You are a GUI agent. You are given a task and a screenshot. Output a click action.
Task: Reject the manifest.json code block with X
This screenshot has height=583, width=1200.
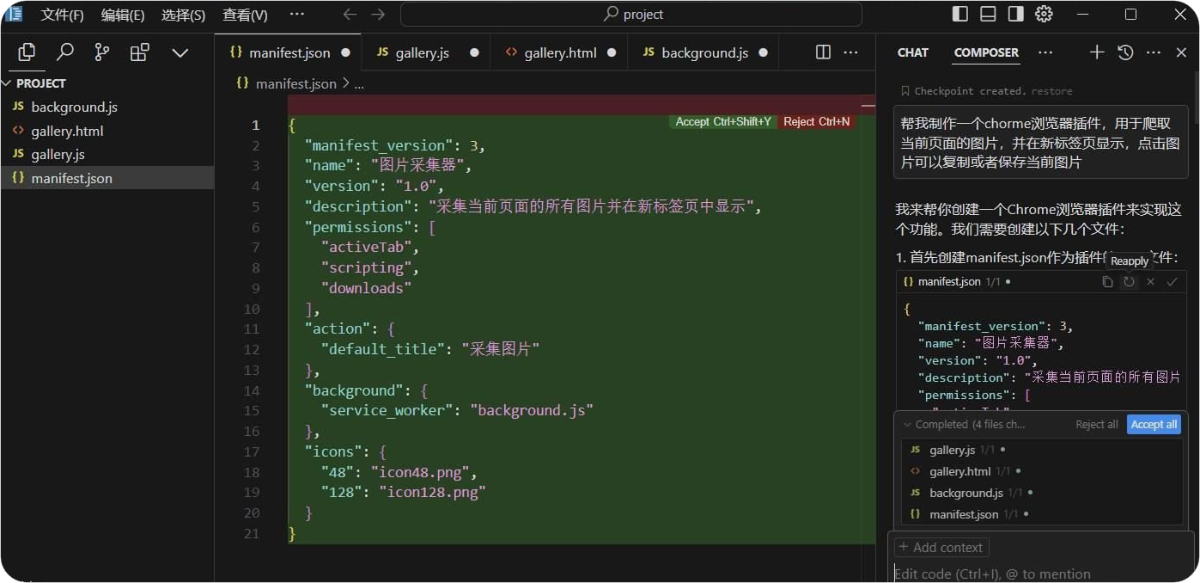tap(1150, 282)
